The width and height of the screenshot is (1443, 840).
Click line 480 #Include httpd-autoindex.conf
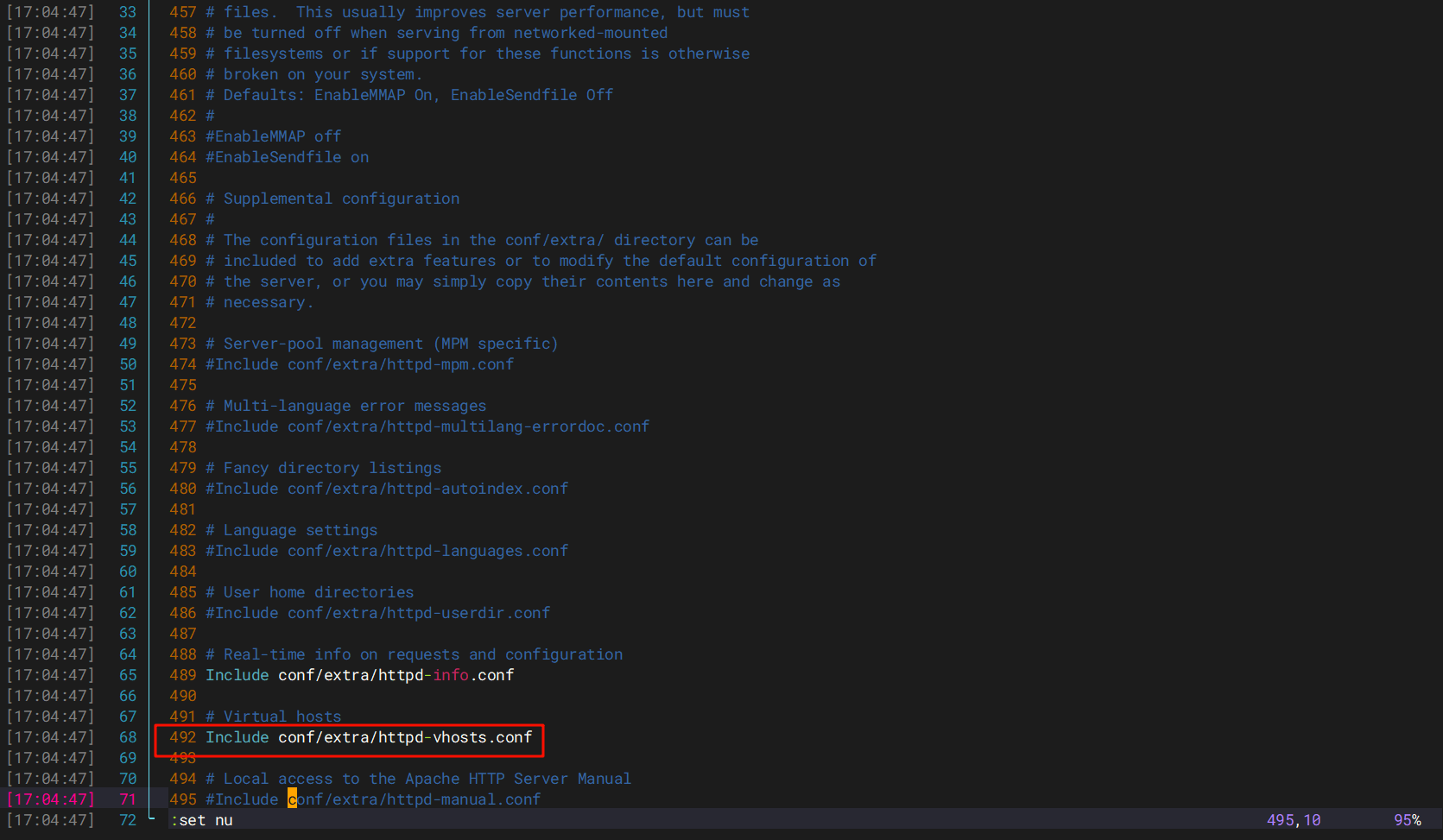click(x=387, y=489)
